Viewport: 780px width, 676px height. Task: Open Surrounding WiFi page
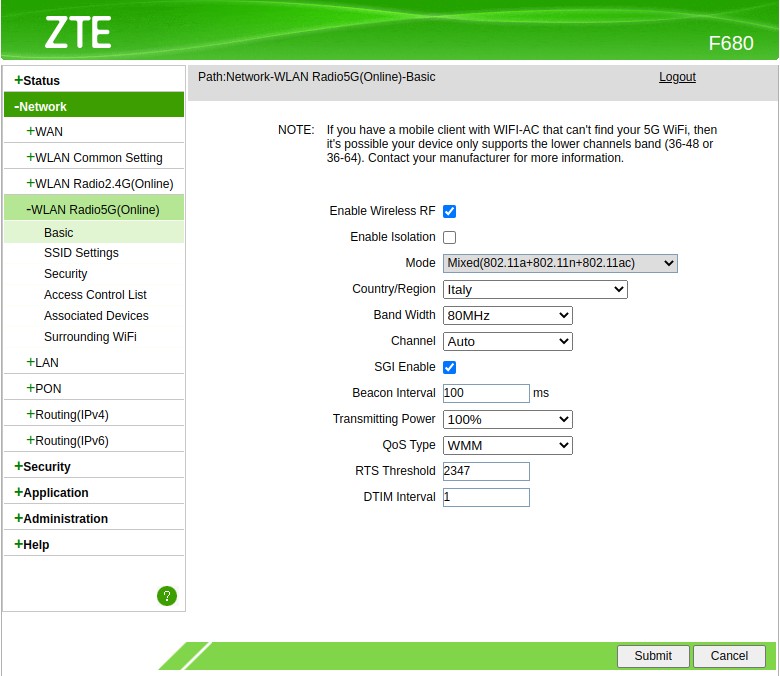click(x=90, y=337)
